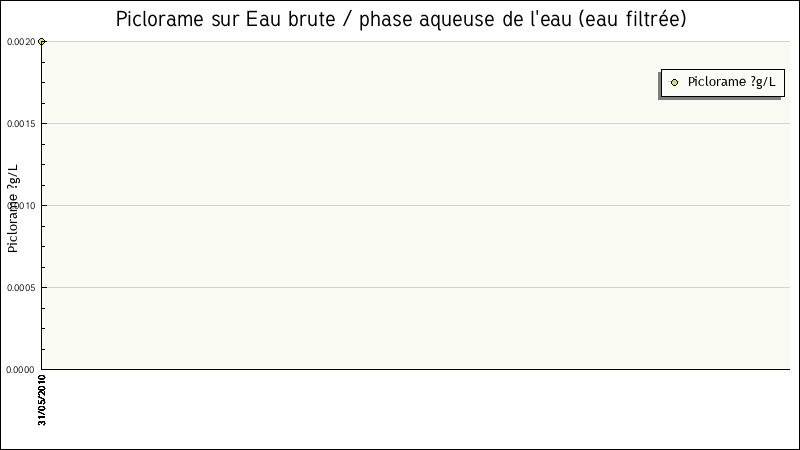Click the word "filtrée" in the title
800x450 pixels.
pyautogui.click(x=650, y=19)
